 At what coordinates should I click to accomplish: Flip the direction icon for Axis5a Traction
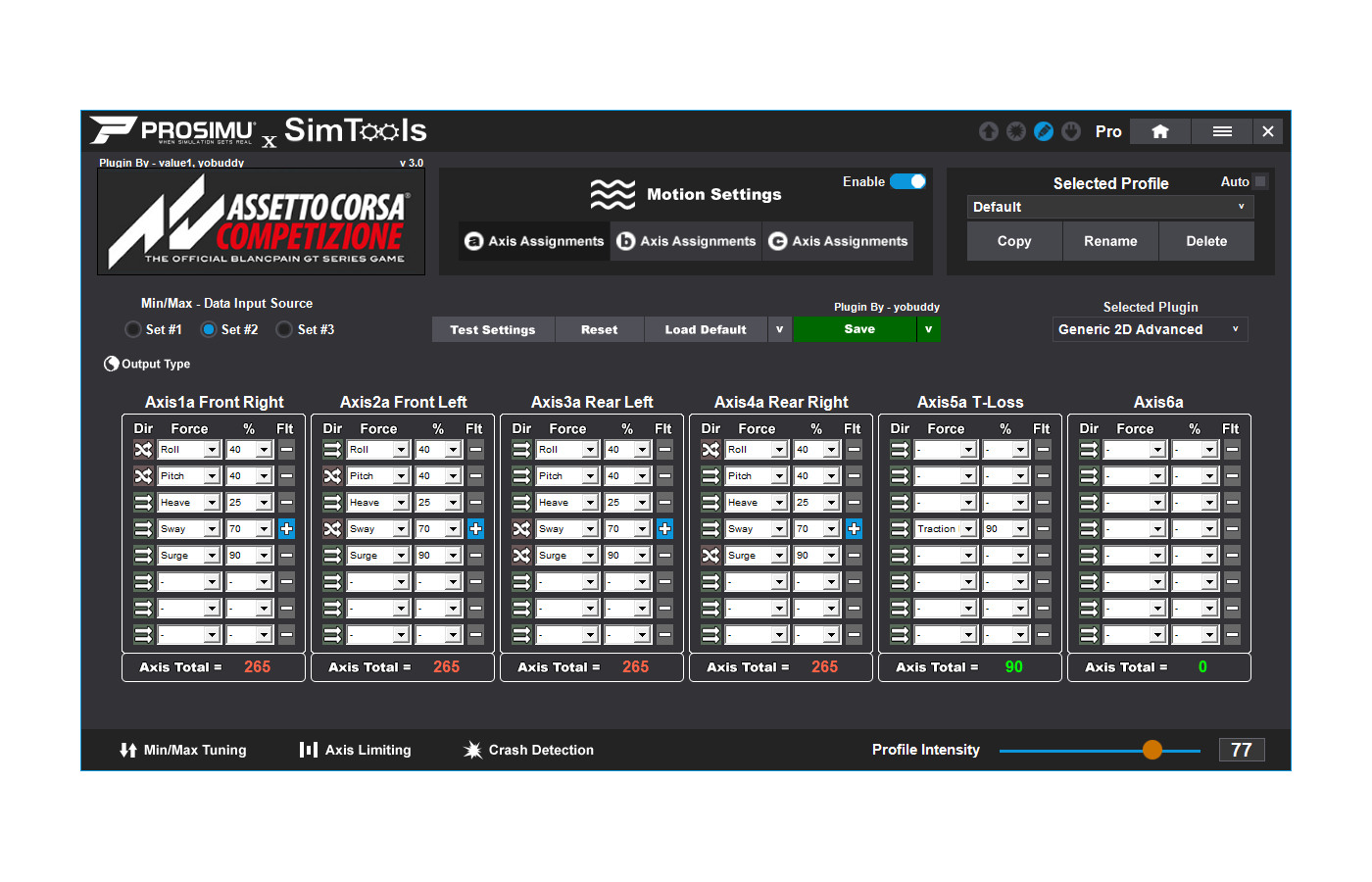click(900, 529)
